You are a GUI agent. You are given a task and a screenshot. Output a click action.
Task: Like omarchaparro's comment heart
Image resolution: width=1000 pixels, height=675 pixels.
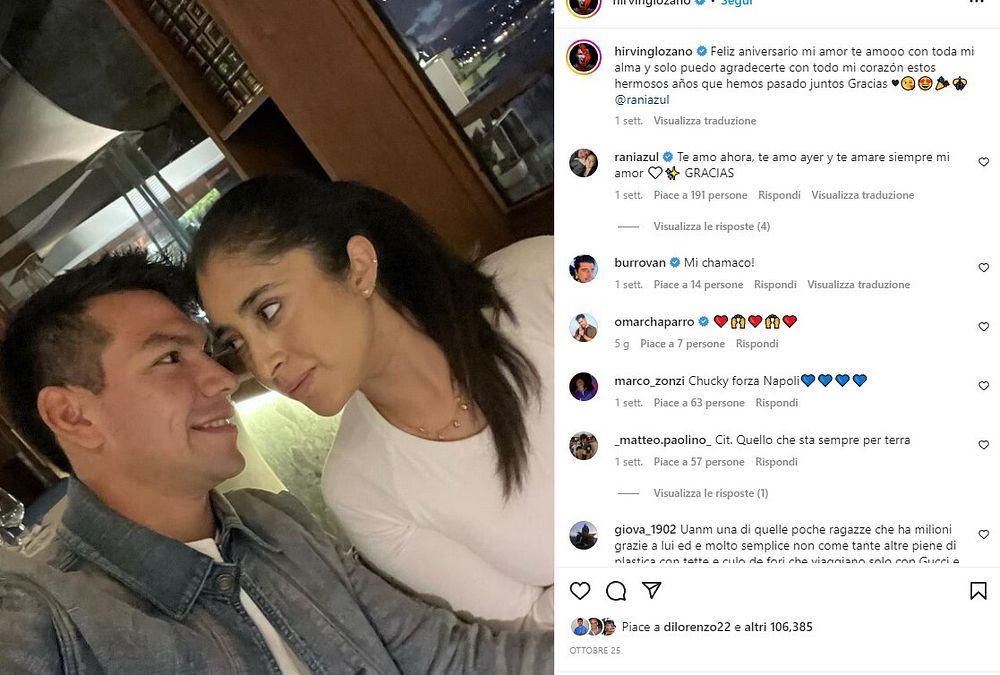983,326
